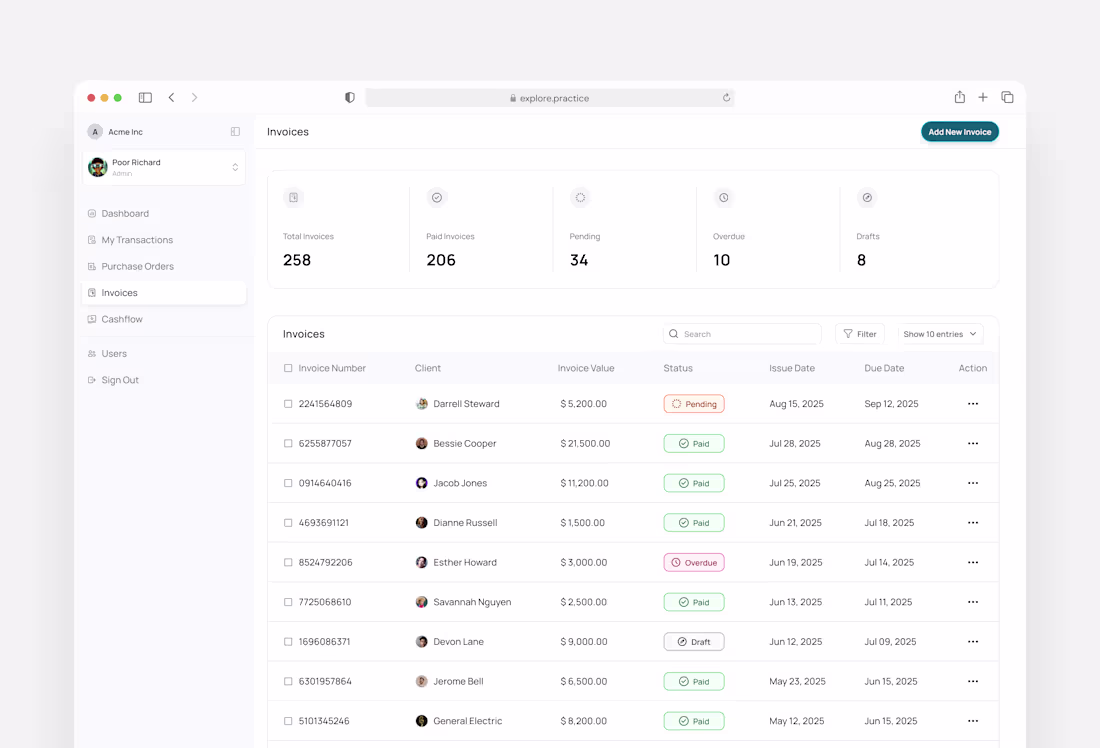Click the Pending card spinner icon
The height and width of the screenshot is (748, 1100).
pos(580,197)
